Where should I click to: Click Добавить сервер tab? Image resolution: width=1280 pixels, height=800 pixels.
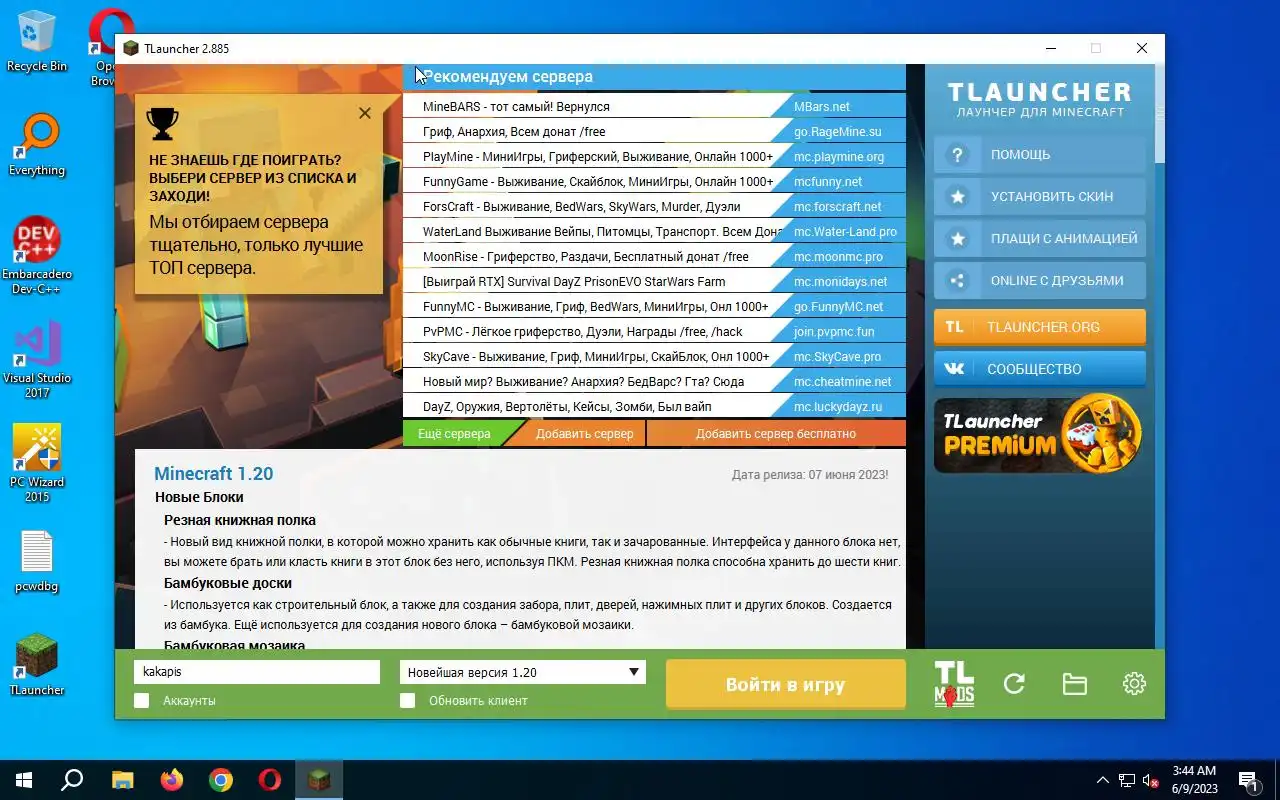click(584, 434)
